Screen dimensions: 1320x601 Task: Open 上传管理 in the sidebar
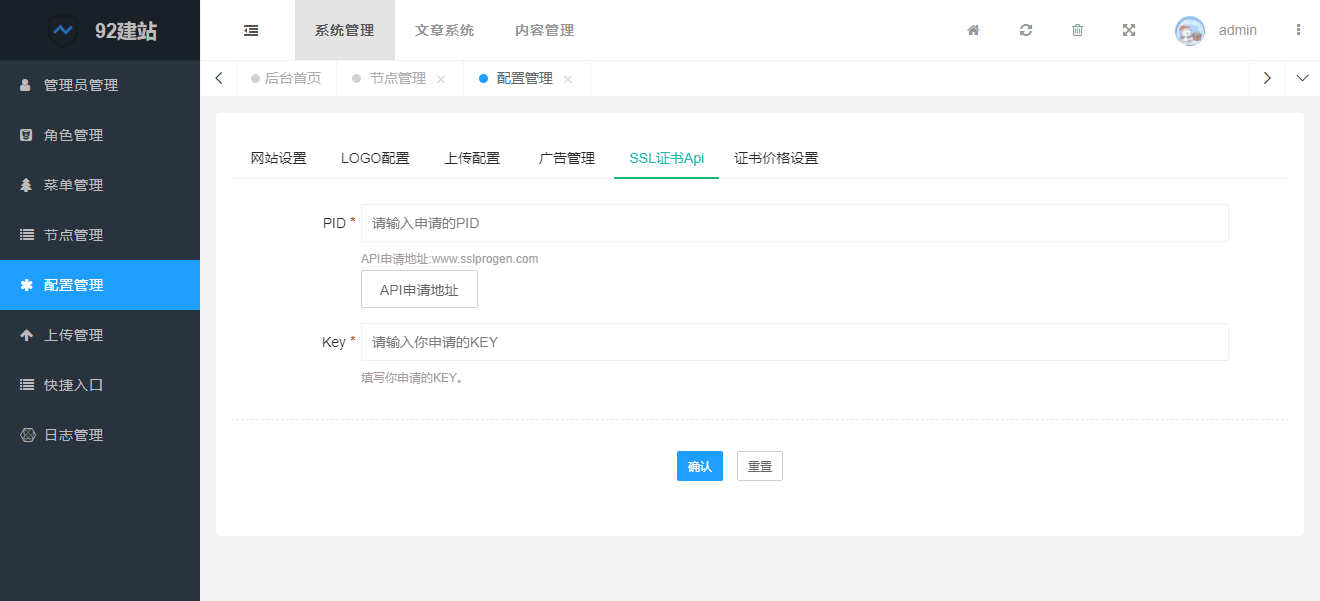coord(100,335)
